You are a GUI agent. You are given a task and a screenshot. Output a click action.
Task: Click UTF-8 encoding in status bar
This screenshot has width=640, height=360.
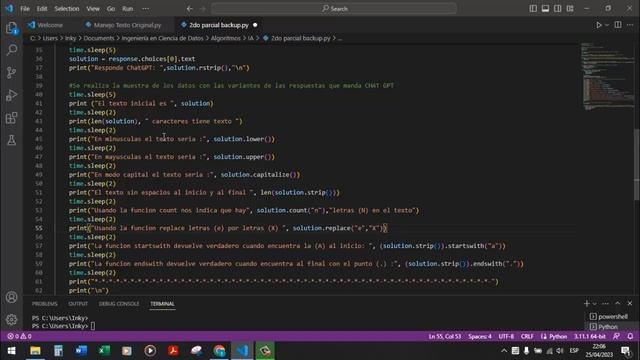(x=506, y=337)
